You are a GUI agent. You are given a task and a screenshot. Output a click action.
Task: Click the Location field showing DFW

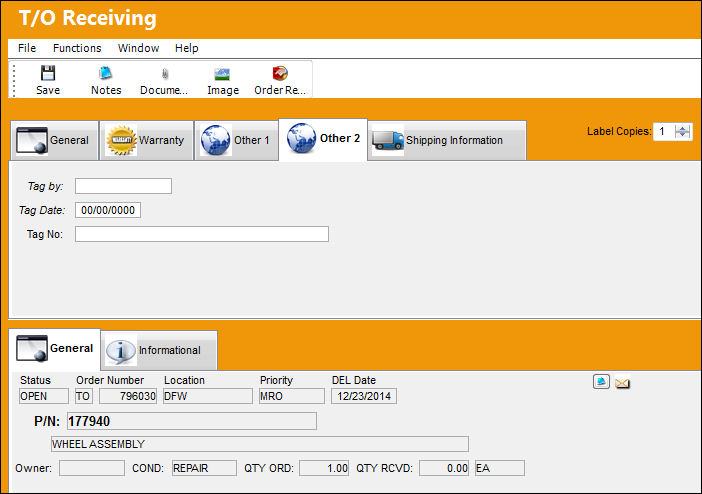point(208,396)
